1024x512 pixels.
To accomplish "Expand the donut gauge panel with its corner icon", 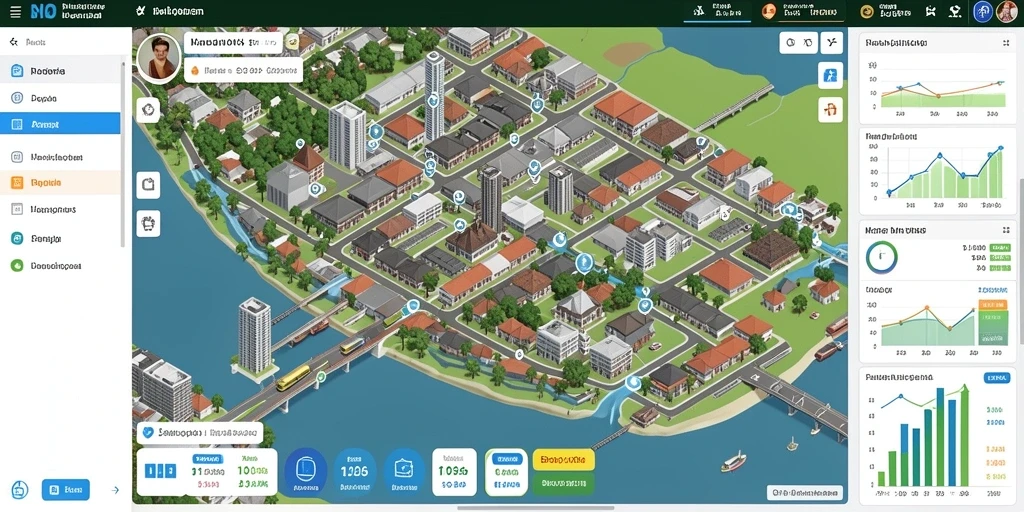I will coord(1006,230).
